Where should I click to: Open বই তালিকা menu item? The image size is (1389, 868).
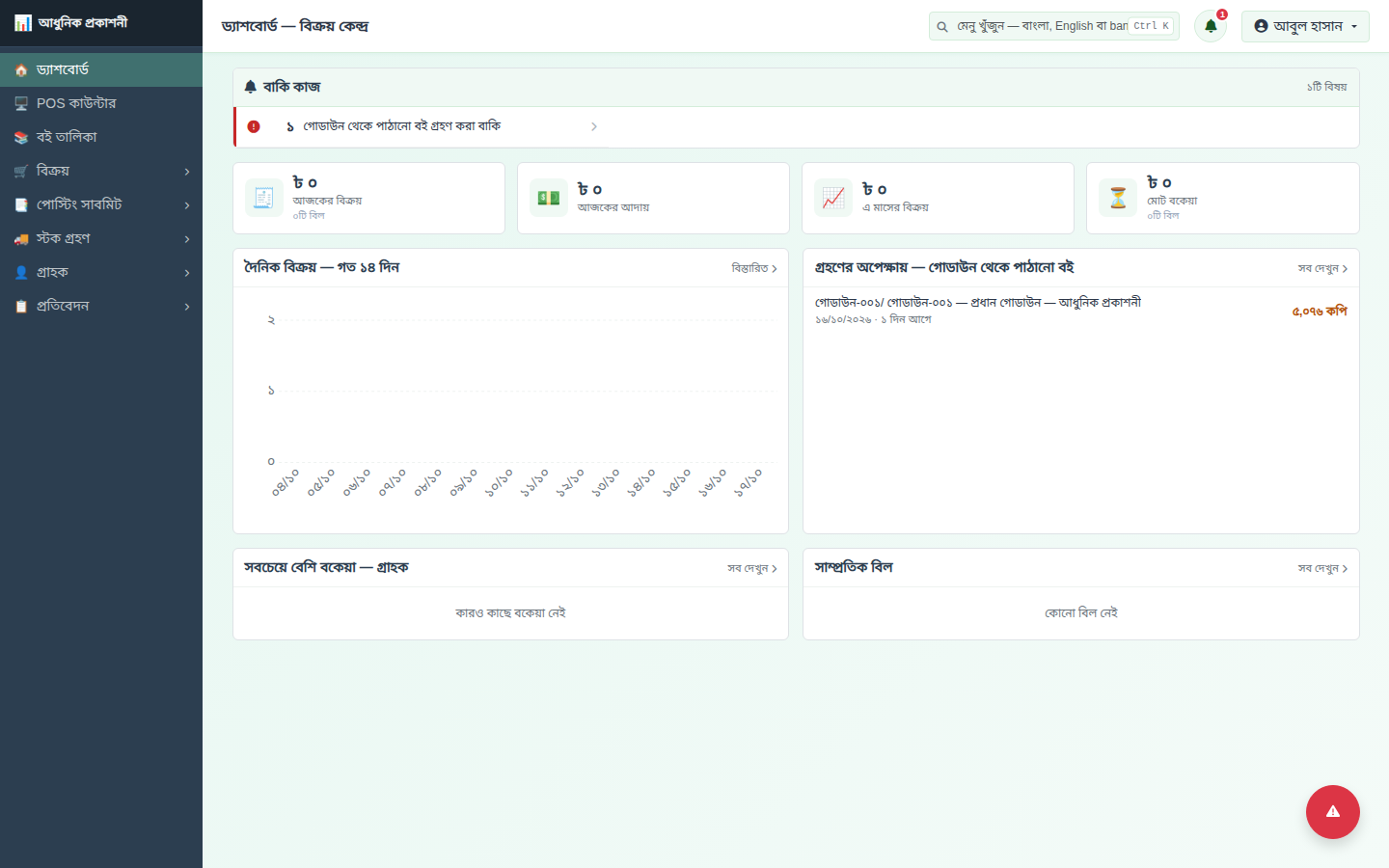(x=101, y=137)
